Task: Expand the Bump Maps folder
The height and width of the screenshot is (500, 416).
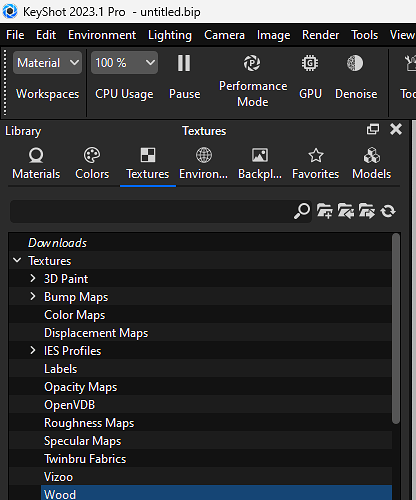Action: [x=33, y=296]
